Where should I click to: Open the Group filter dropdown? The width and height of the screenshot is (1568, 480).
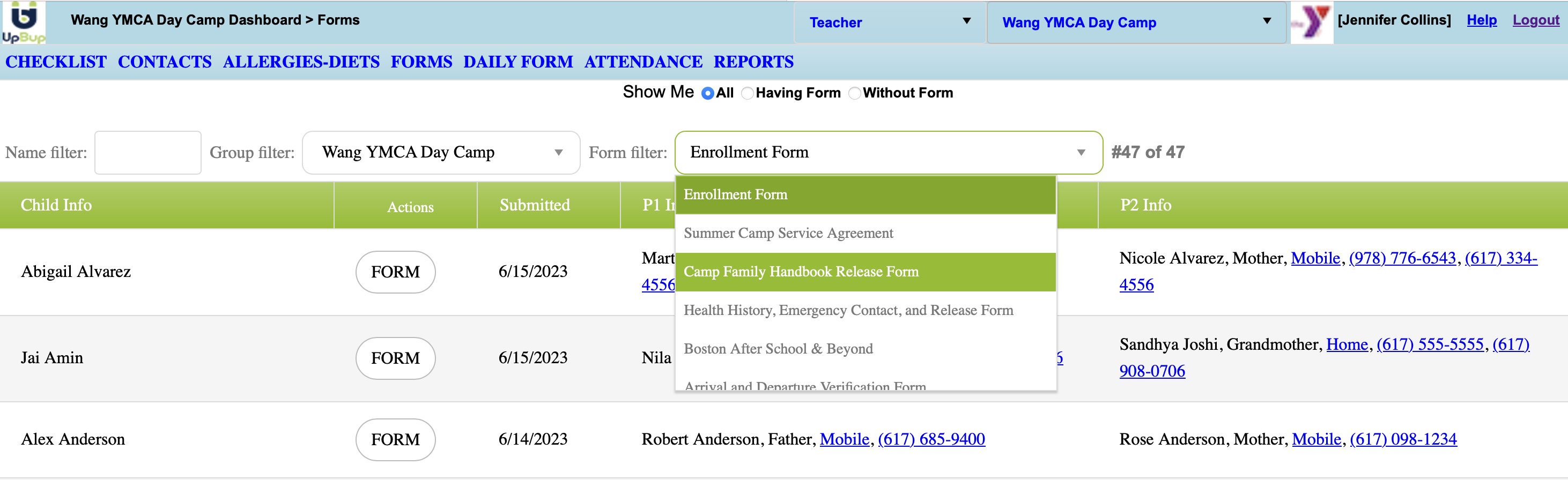point(441,153)
